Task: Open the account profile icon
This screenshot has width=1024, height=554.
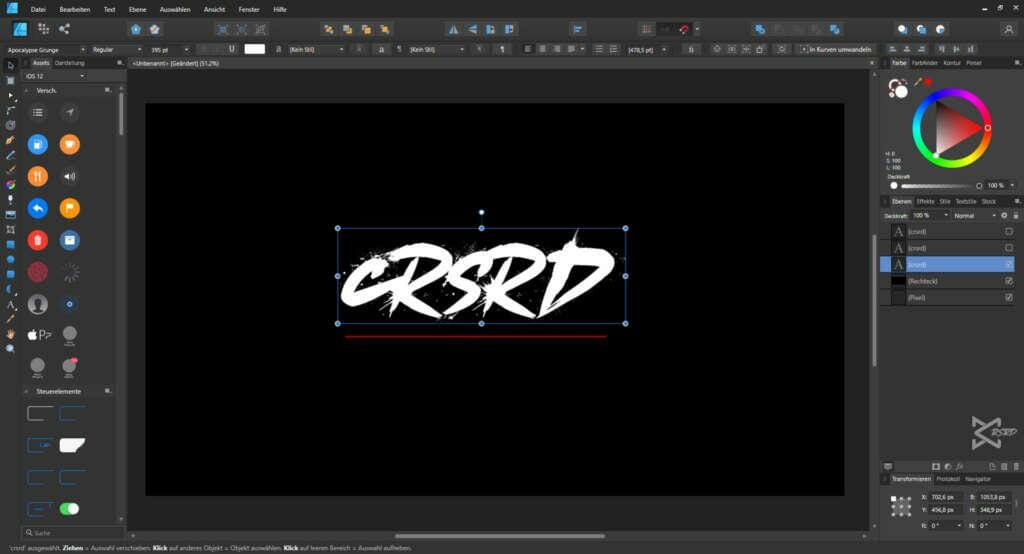Action: pos(1008,29)
